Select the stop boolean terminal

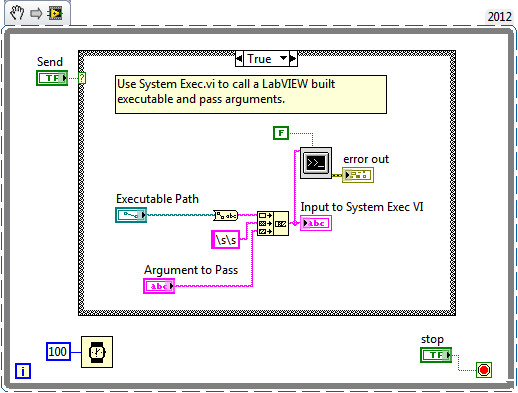coord(436,355)
